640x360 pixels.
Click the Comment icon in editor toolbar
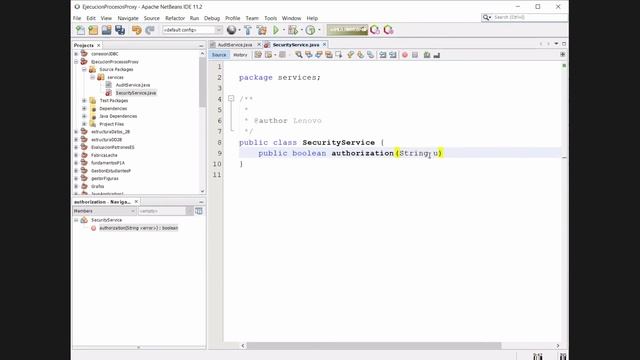tap(427, 55)
